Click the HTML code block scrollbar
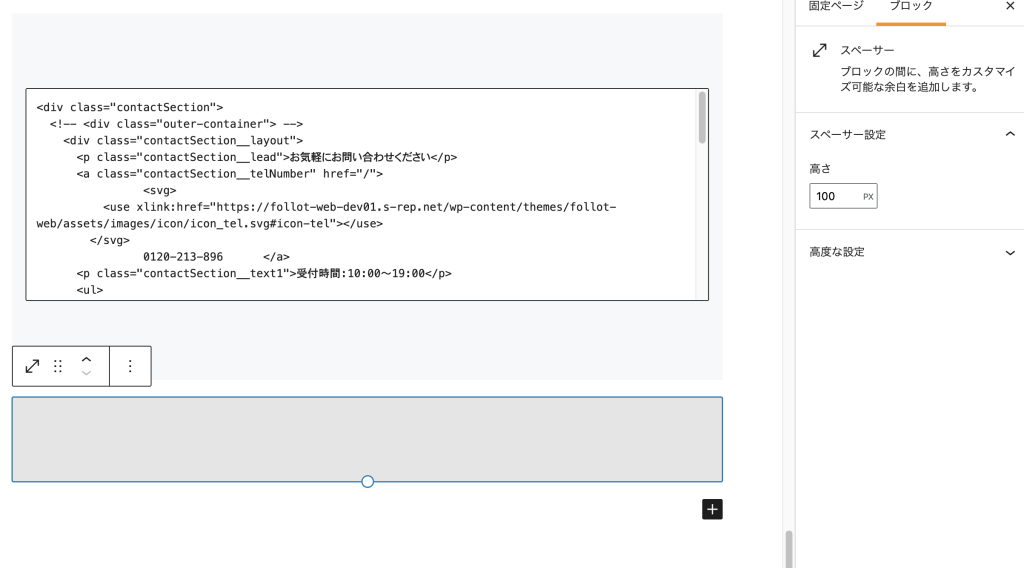The image size is (1024, 568). tap(702, 118)
